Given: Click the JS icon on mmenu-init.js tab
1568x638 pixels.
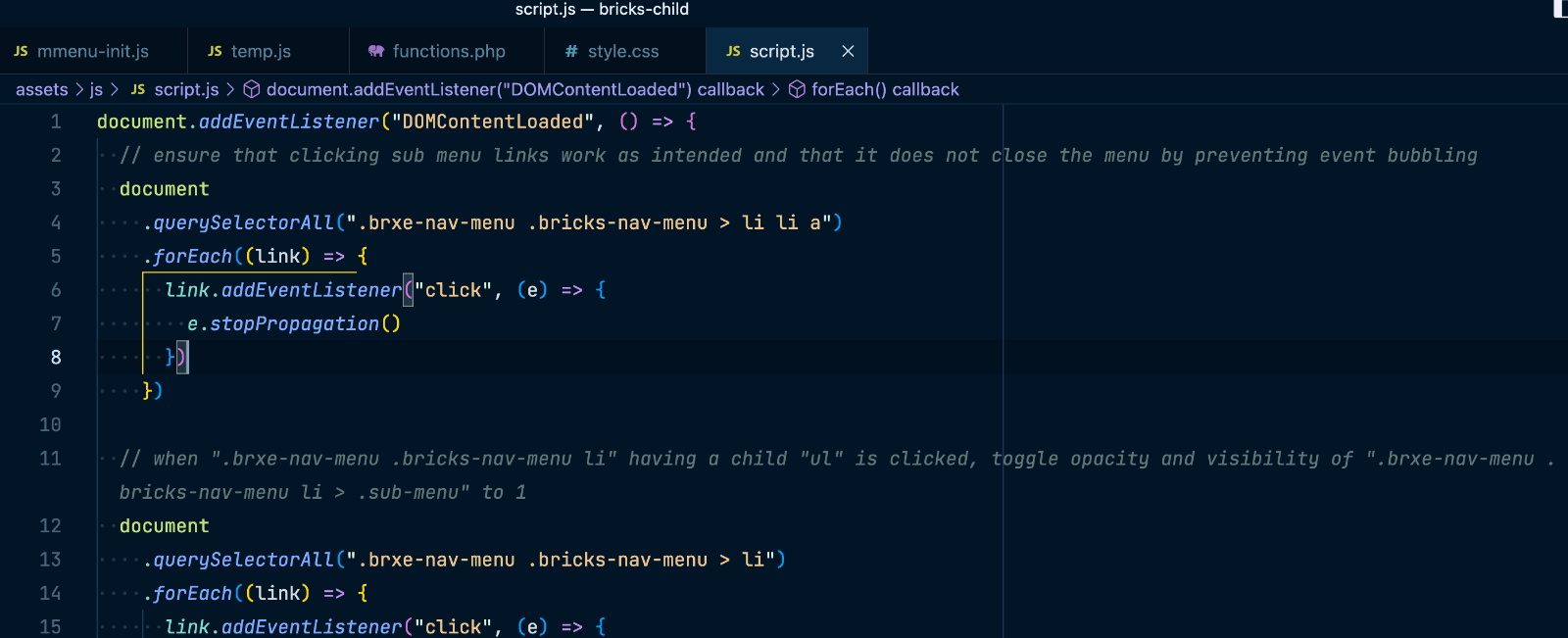Looking at the screenshot, I should tap(21, 52).
